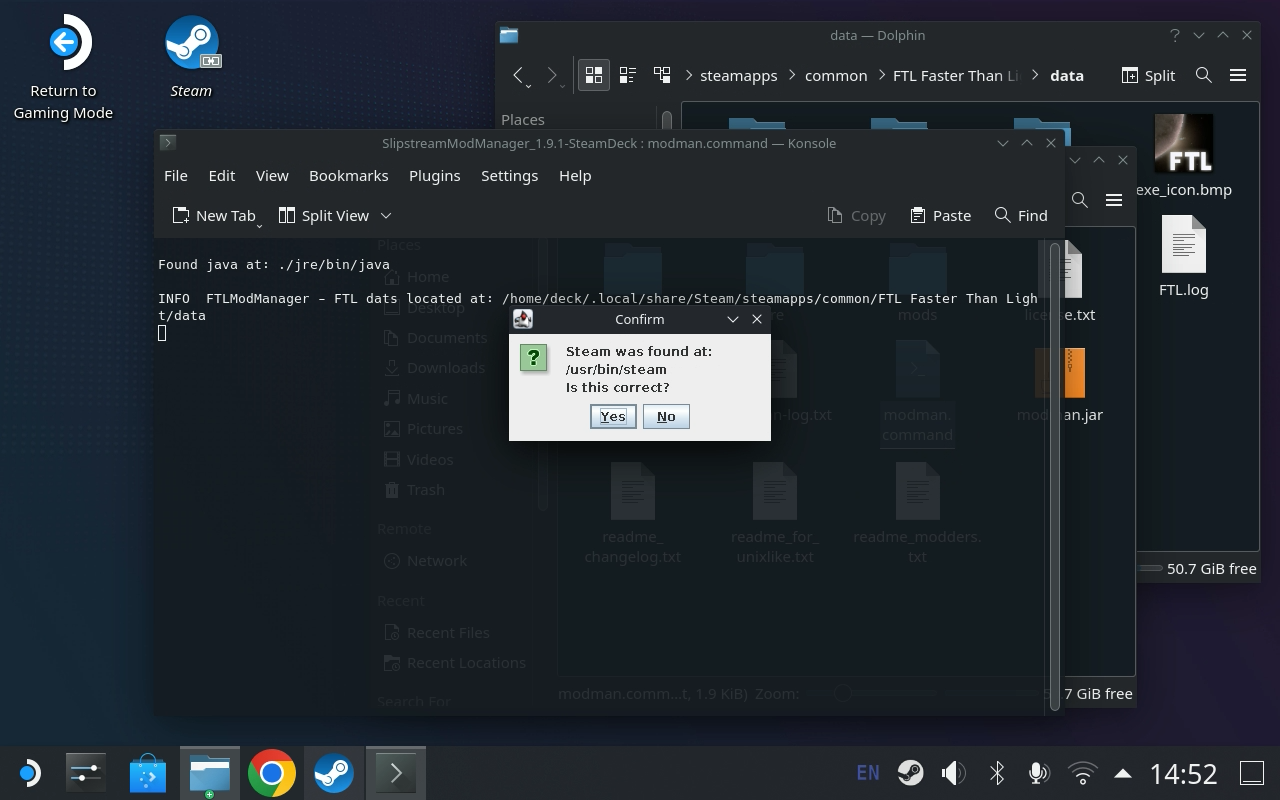Go back in data Dolphin window
Viewport: 1280px width, 800px height.
click(518, 75)
